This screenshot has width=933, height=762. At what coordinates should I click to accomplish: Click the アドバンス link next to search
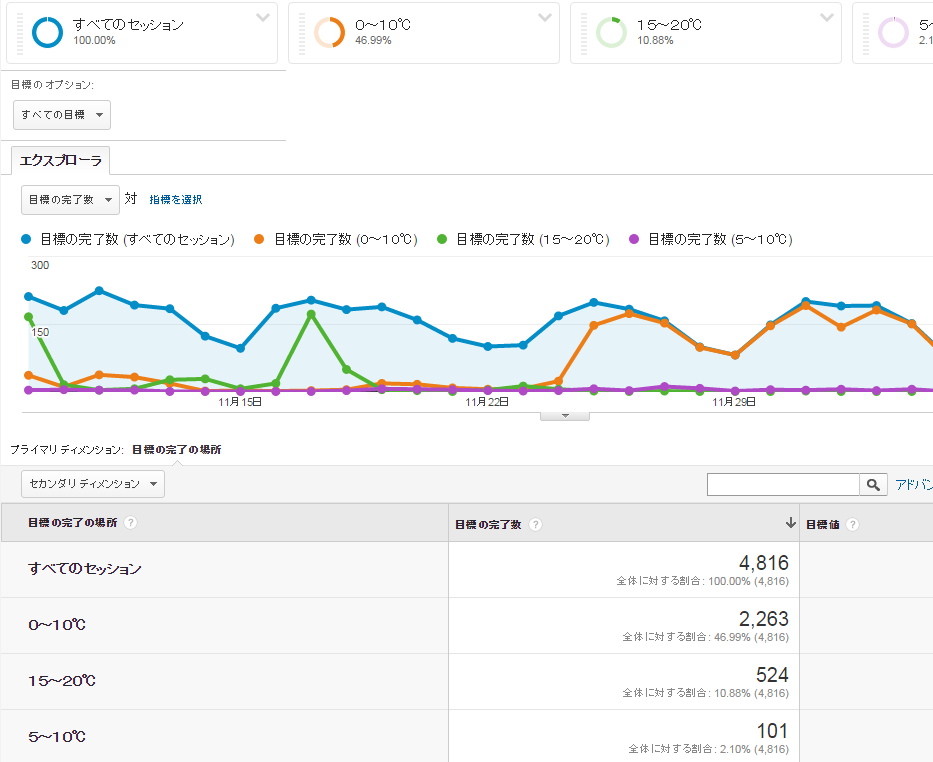click(x=913, y=485)
